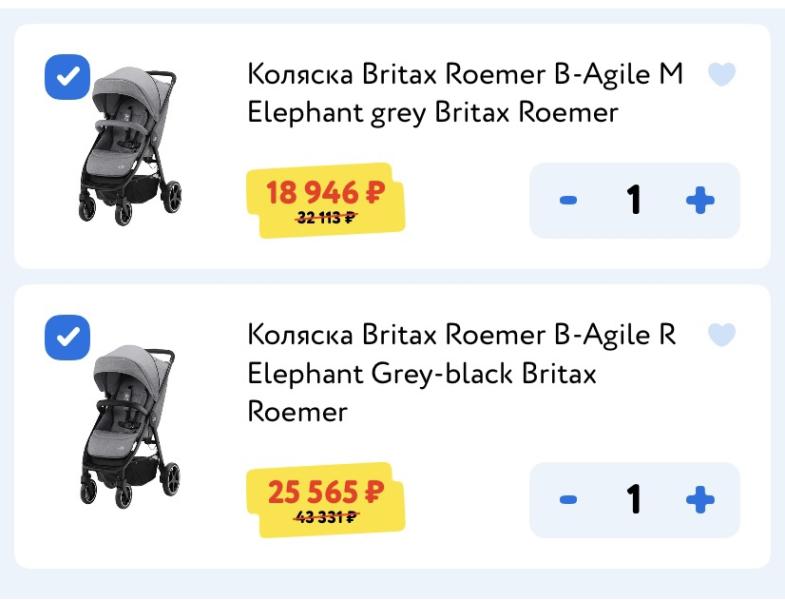Select quantity field of B-Agile R stroller
Screen dimensions: 785x600
(634, 499)
